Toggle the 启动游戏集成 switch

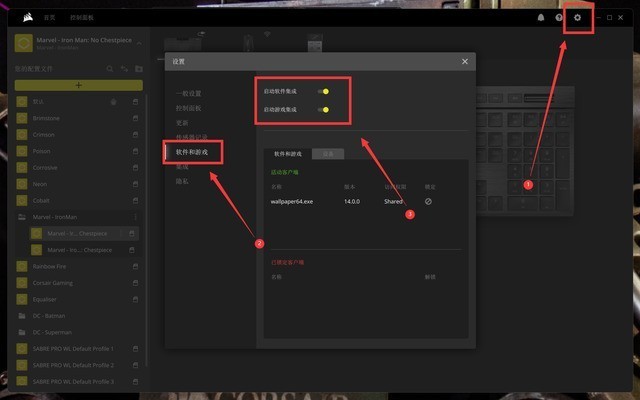click(324, 109)
